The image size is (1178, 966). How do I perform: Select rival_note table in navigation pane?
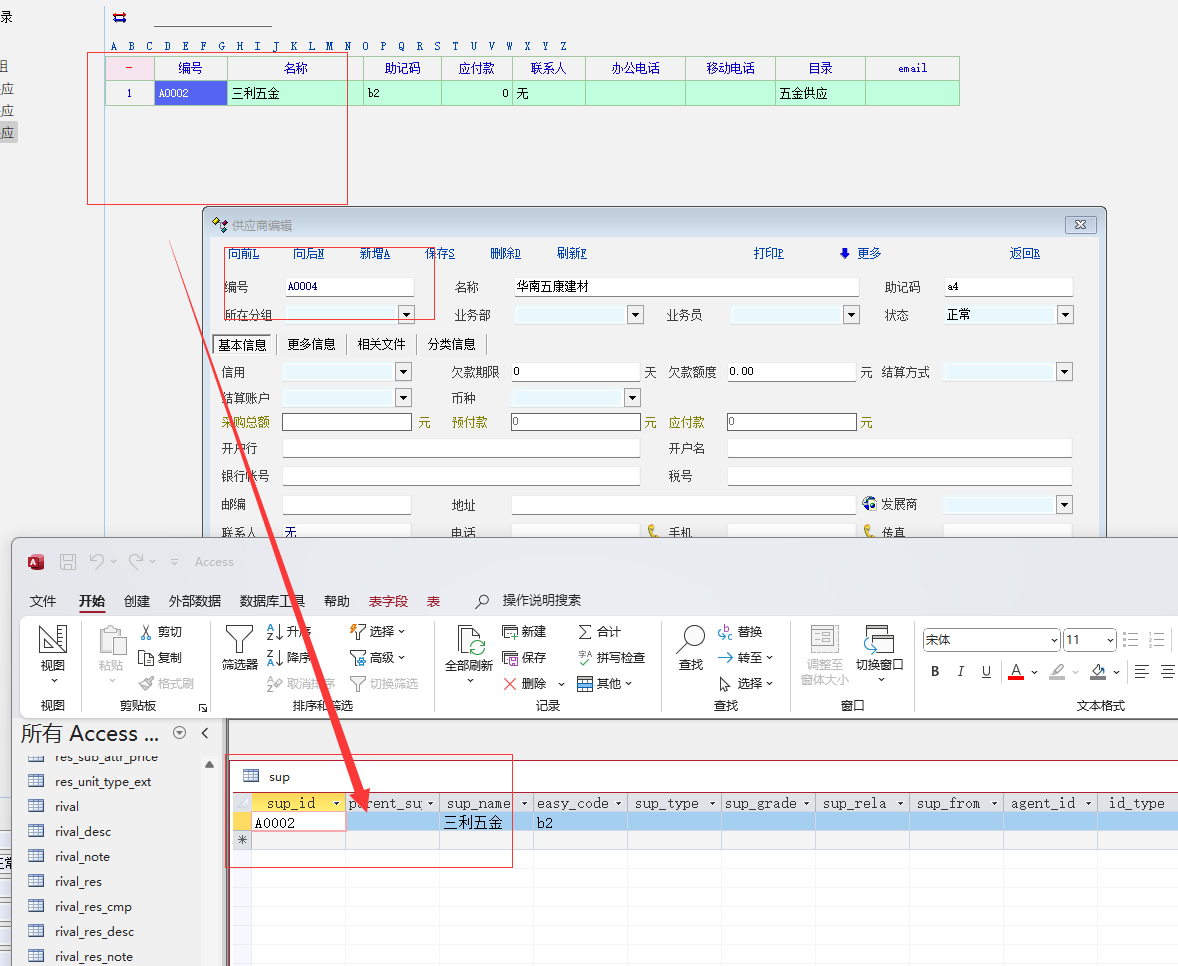[x=82, y=857]
